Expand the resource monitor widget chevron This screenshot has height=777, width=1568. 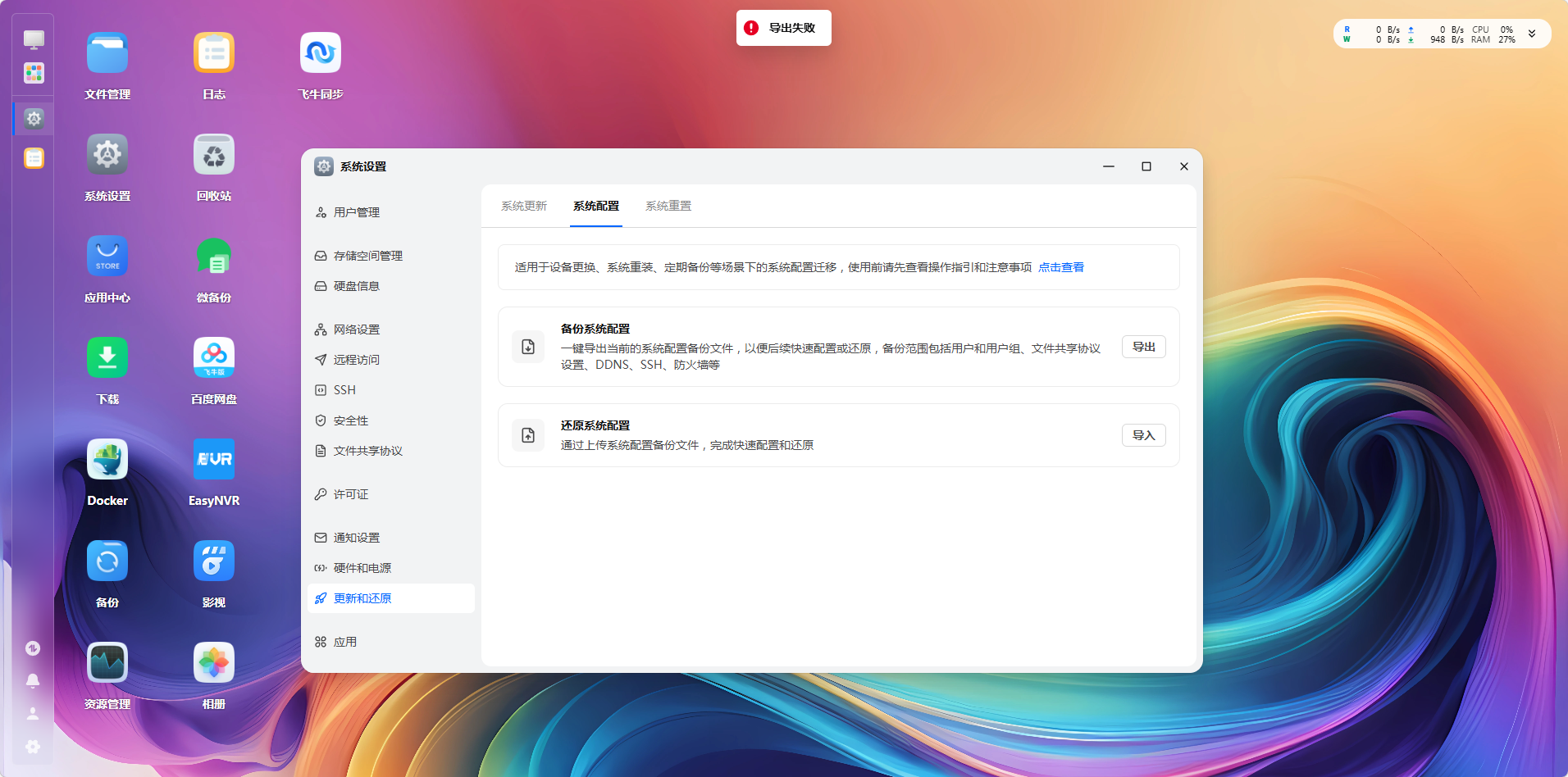[1532, 34]
